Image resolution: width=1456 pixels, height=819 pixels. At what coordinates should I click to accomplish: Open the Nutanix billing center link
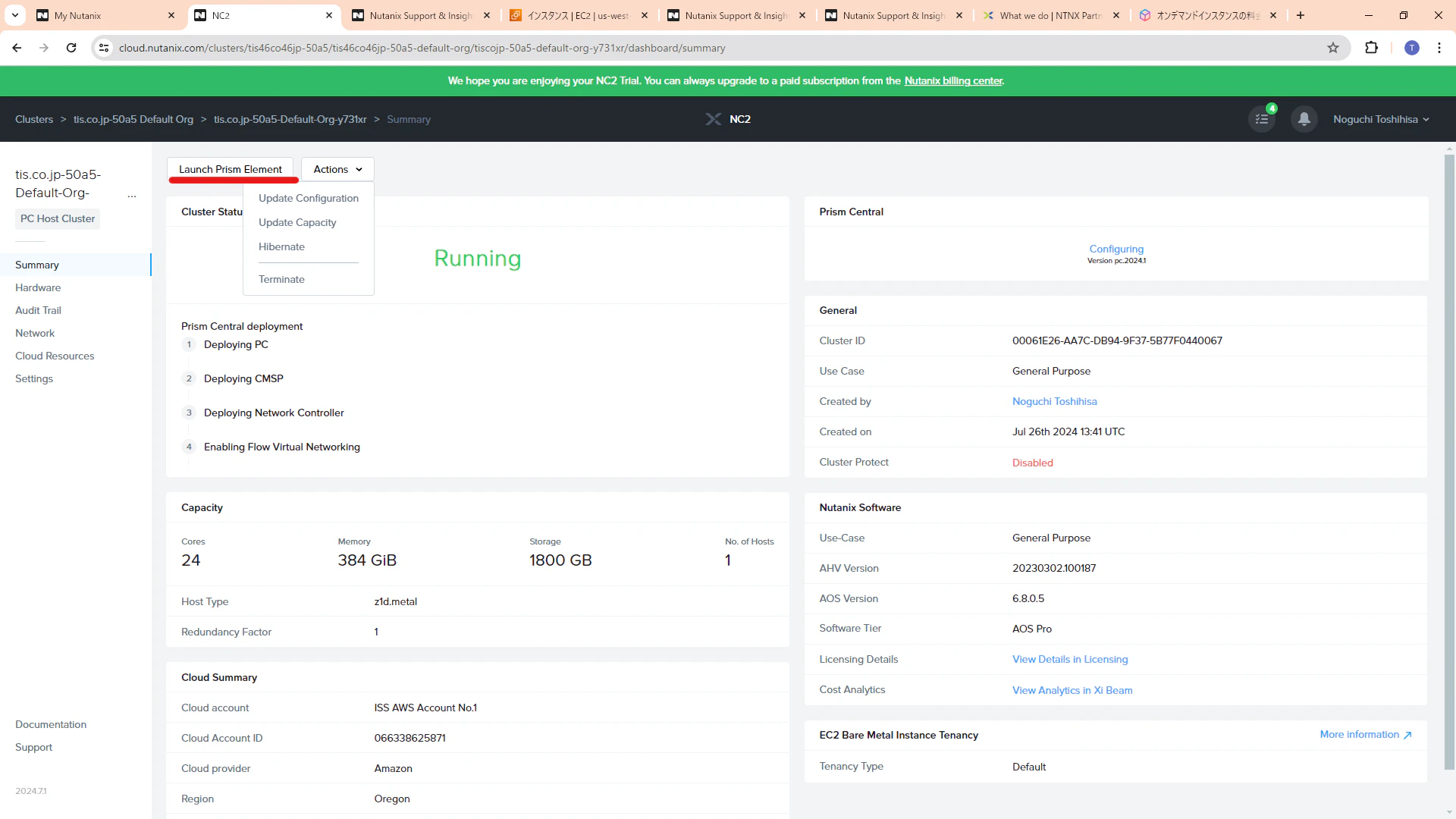pyautogui.click(x=953, y=80)
